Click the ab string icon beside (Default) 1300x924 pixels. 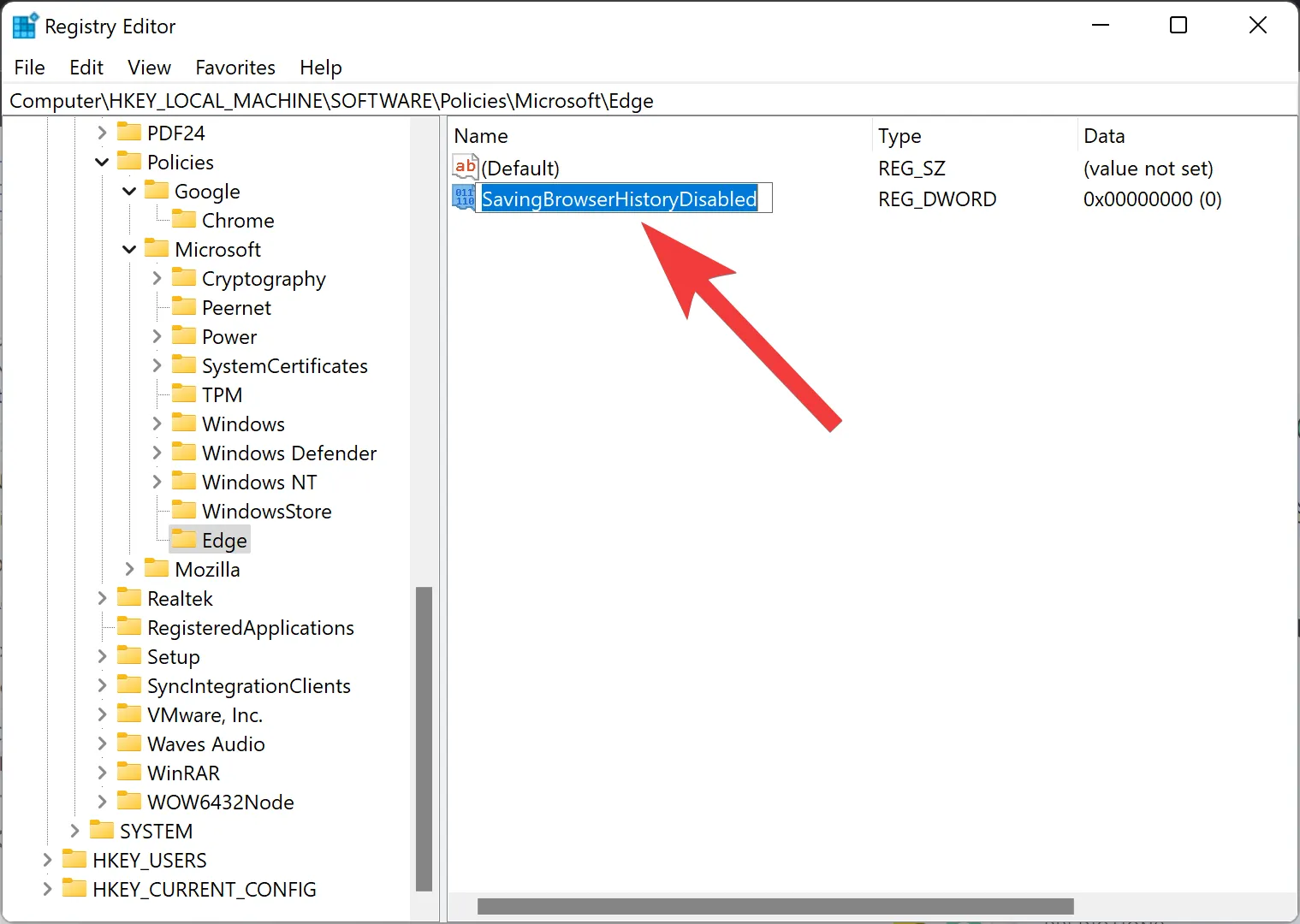click(465, 167)
